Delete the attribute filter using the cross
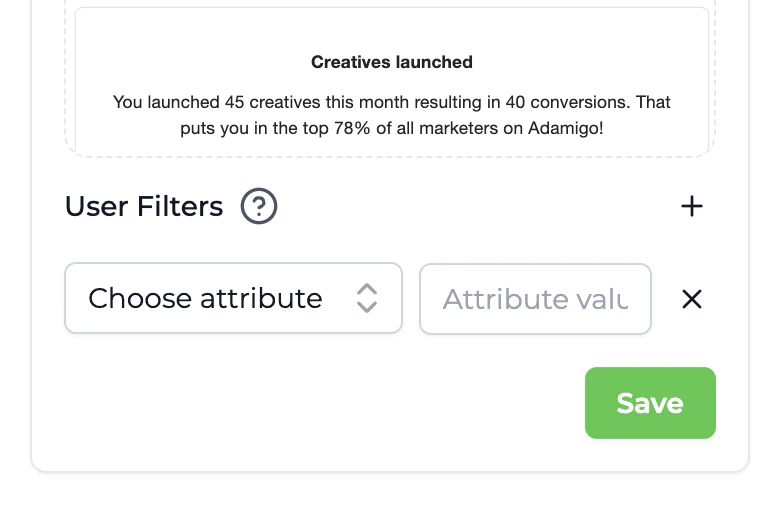Viewport: 772px width, 512px height. [x=692, y=299]
